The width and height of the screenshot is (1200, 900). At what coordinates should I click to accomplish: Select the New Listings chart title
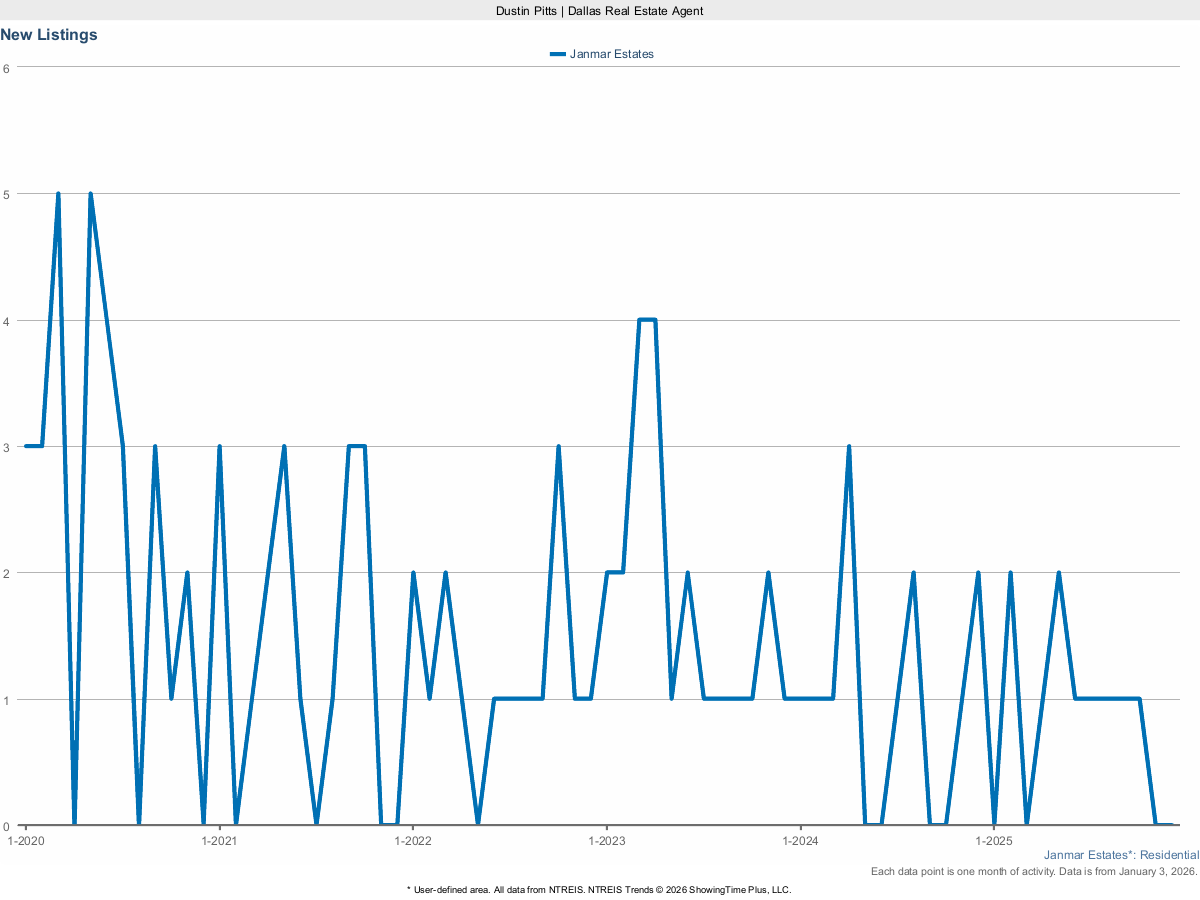49,34
